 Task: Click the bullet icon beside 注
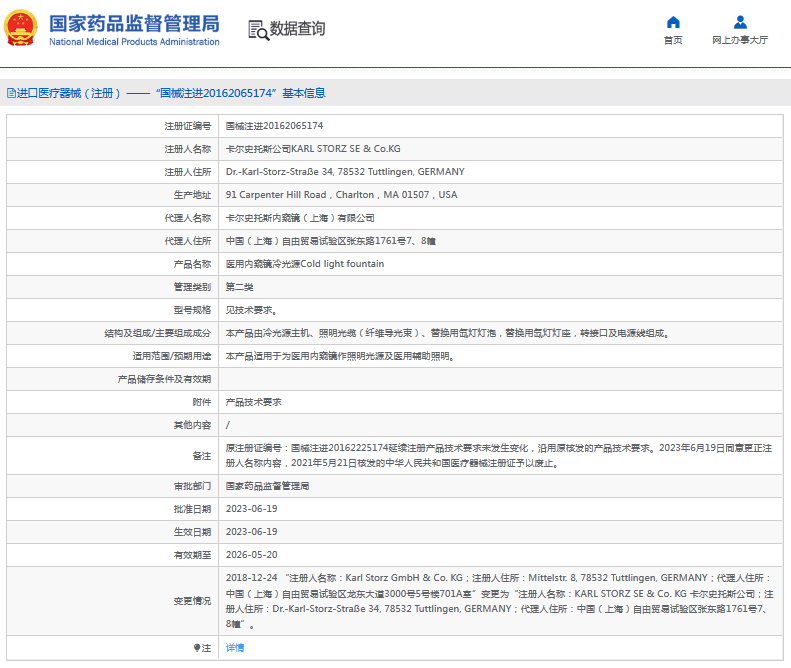tap(197, 648)
